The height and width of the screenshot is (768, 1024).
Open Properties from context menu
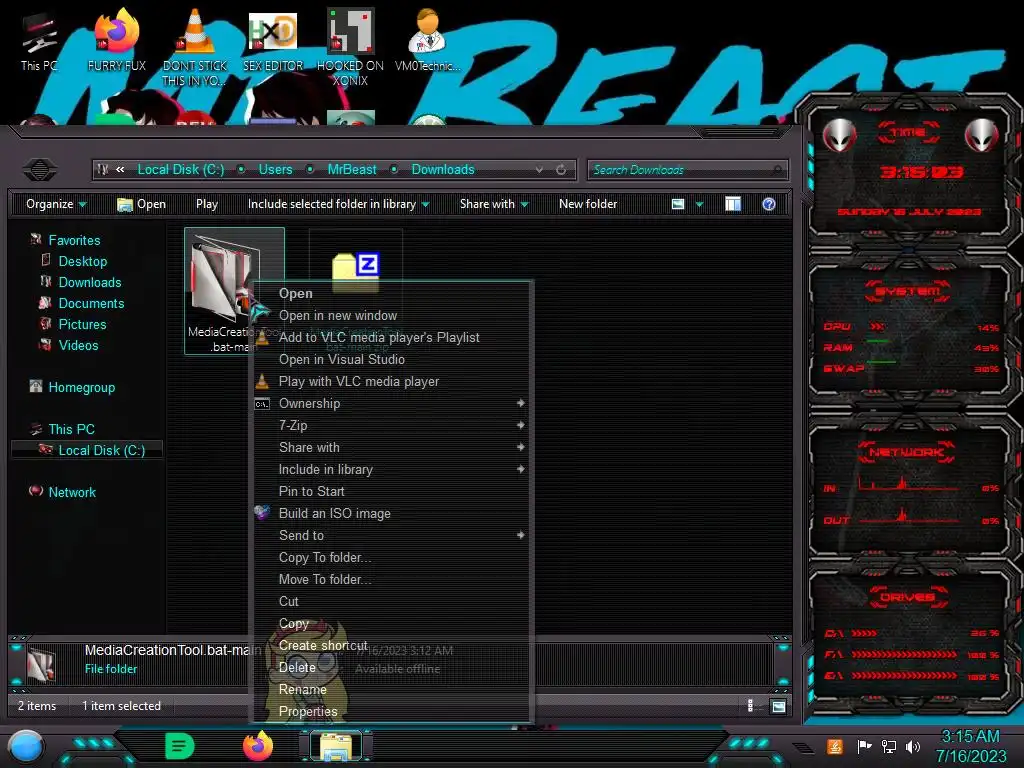click(391, 712)
